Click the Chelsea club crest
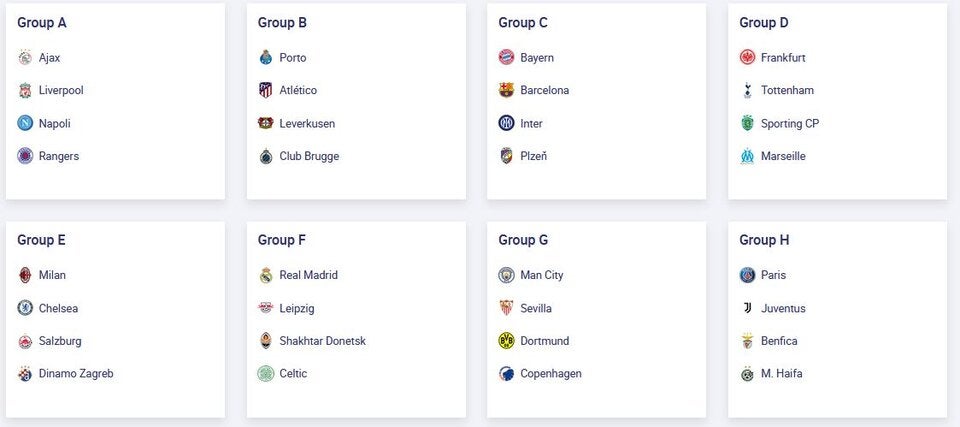 coord(25,308)
